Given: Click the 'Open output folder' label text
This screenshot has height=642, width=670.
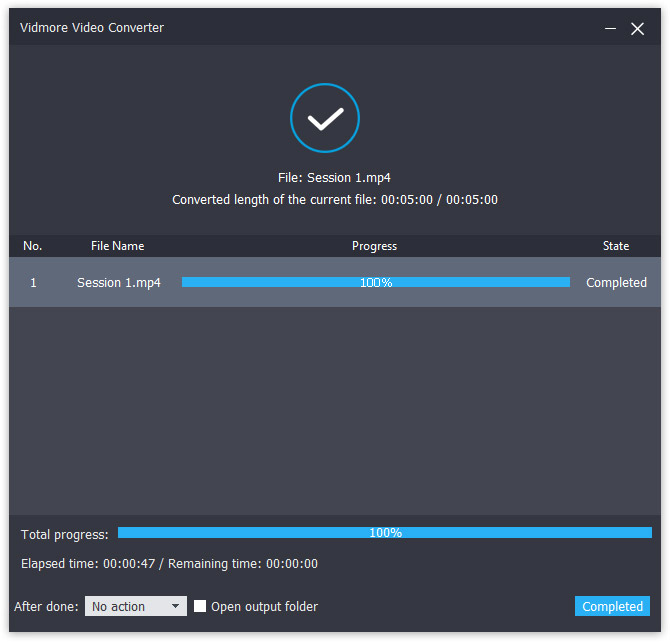Looking at the screenshot, I should 264,606.
